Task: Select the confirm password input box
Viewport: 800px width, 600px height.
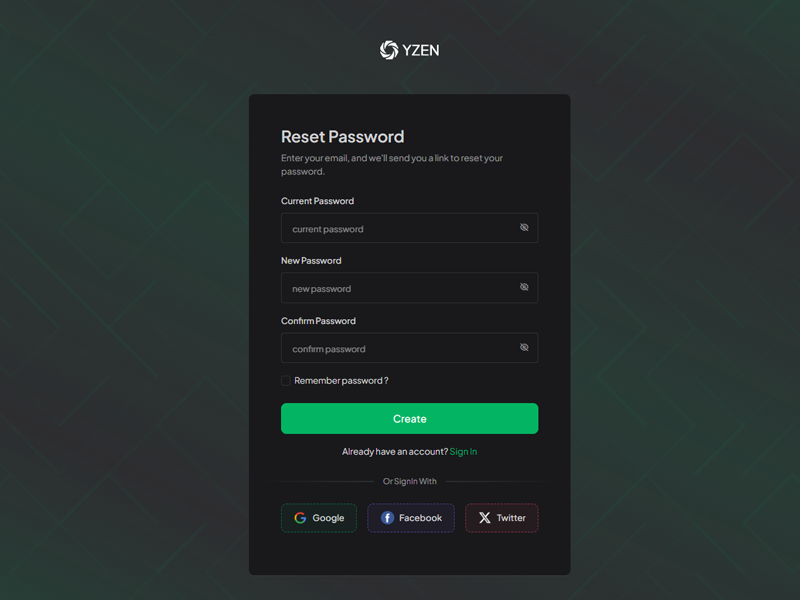Action: pos(400,349)
